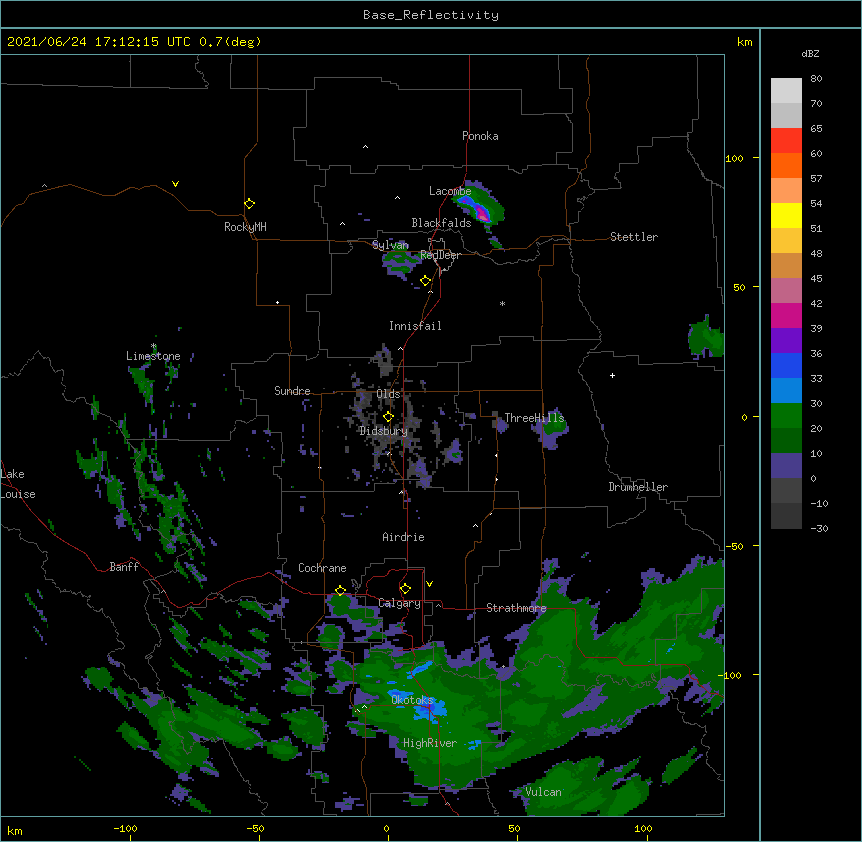The image size is (862, 842).
Task: Select the yellow swatch below 54 dBZ
Action: (786, 216)
